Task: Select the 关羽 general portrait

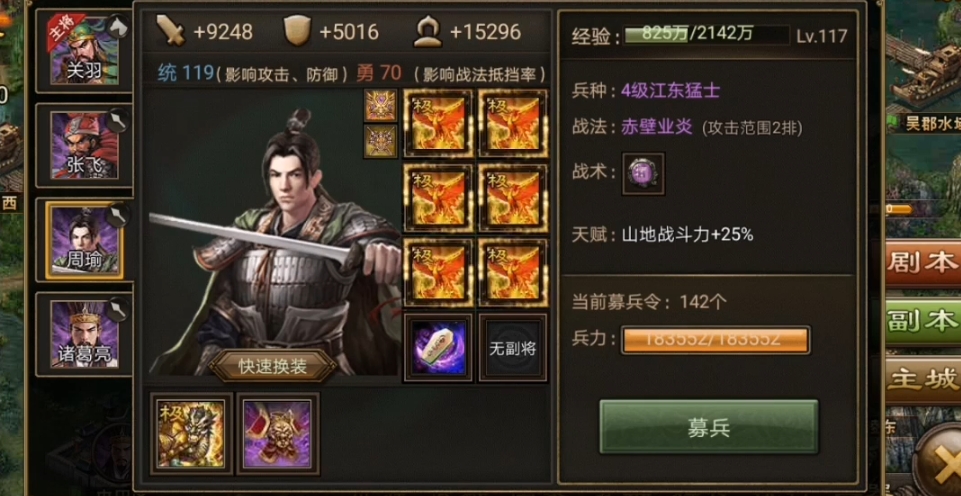Action: [84, 50]
